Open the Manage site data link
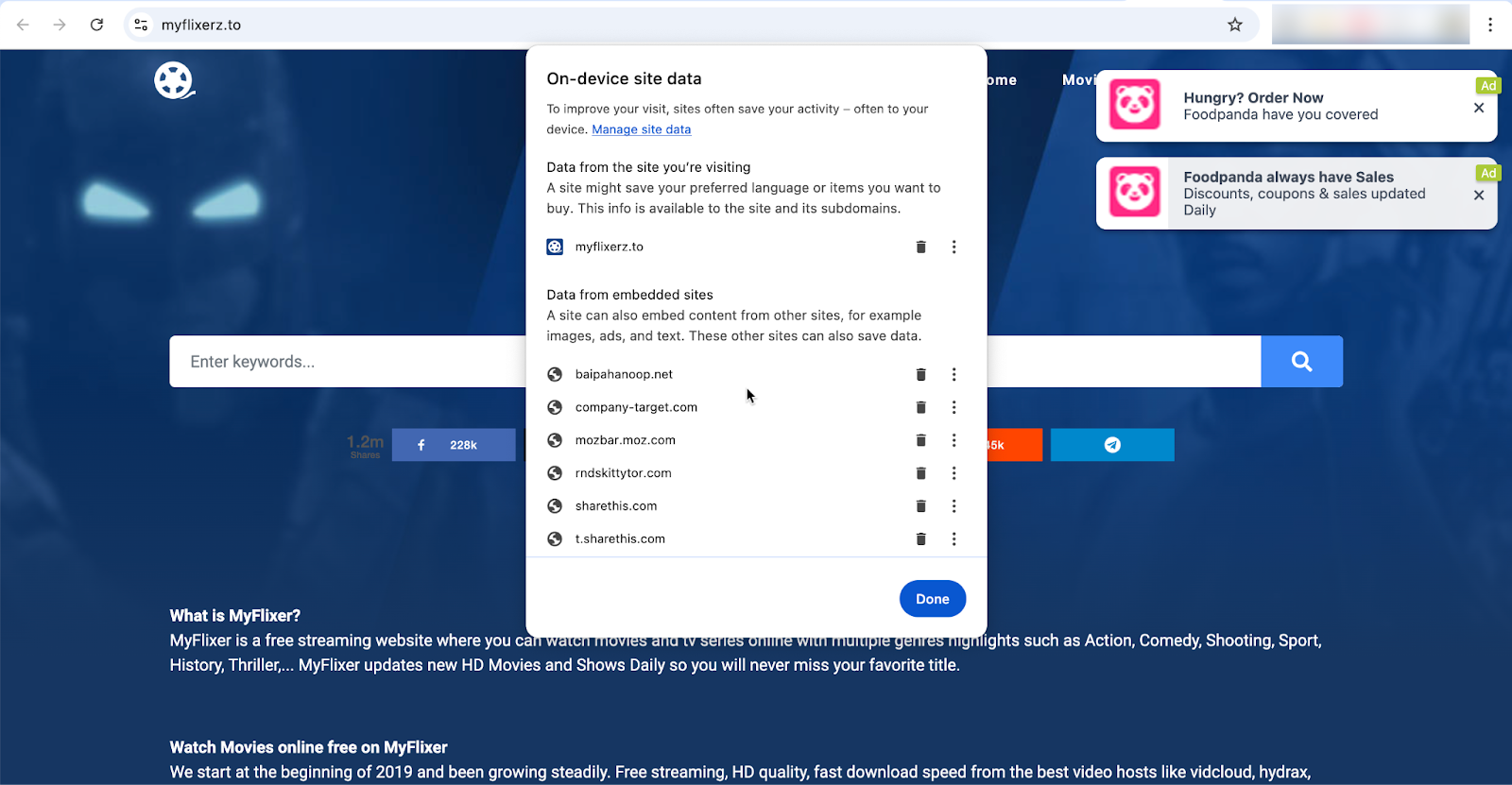The height and width of the screenshot is (785, 1512). (641, 129)
